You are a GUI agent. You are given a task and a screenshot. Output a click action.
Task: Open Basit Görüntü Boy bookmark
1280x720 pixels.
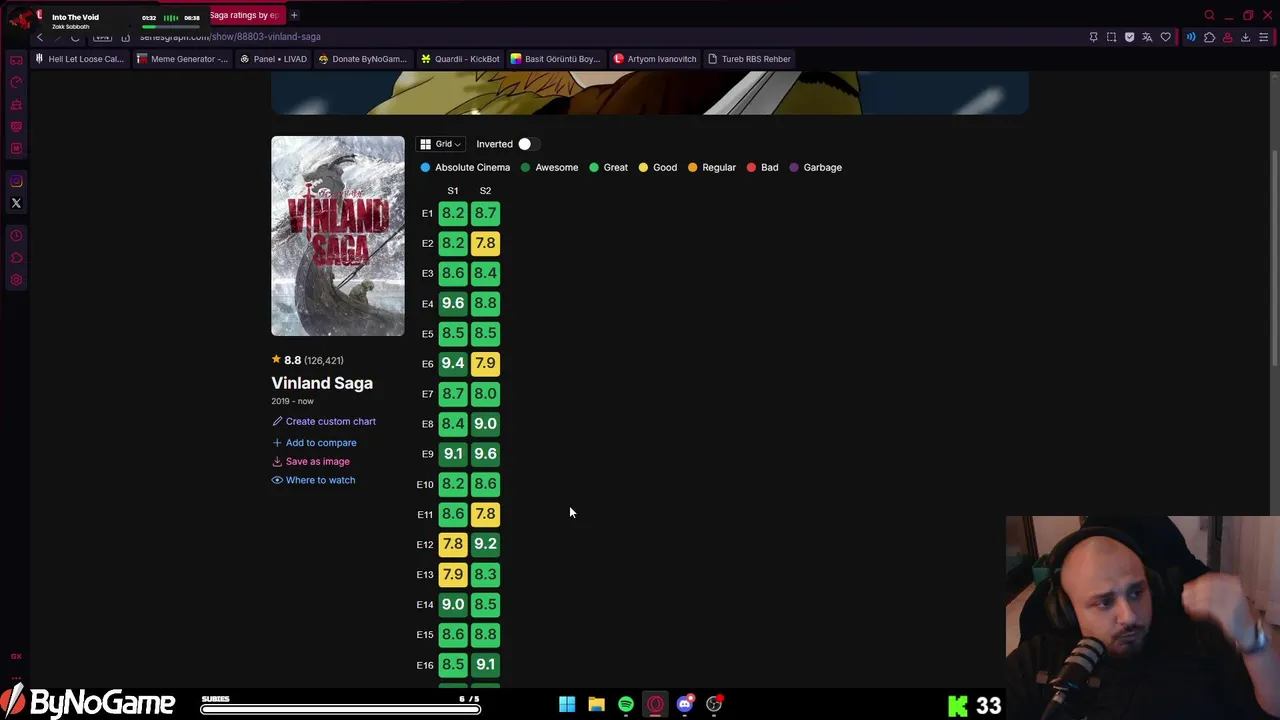pyautogui.click(x=555, y=59)
